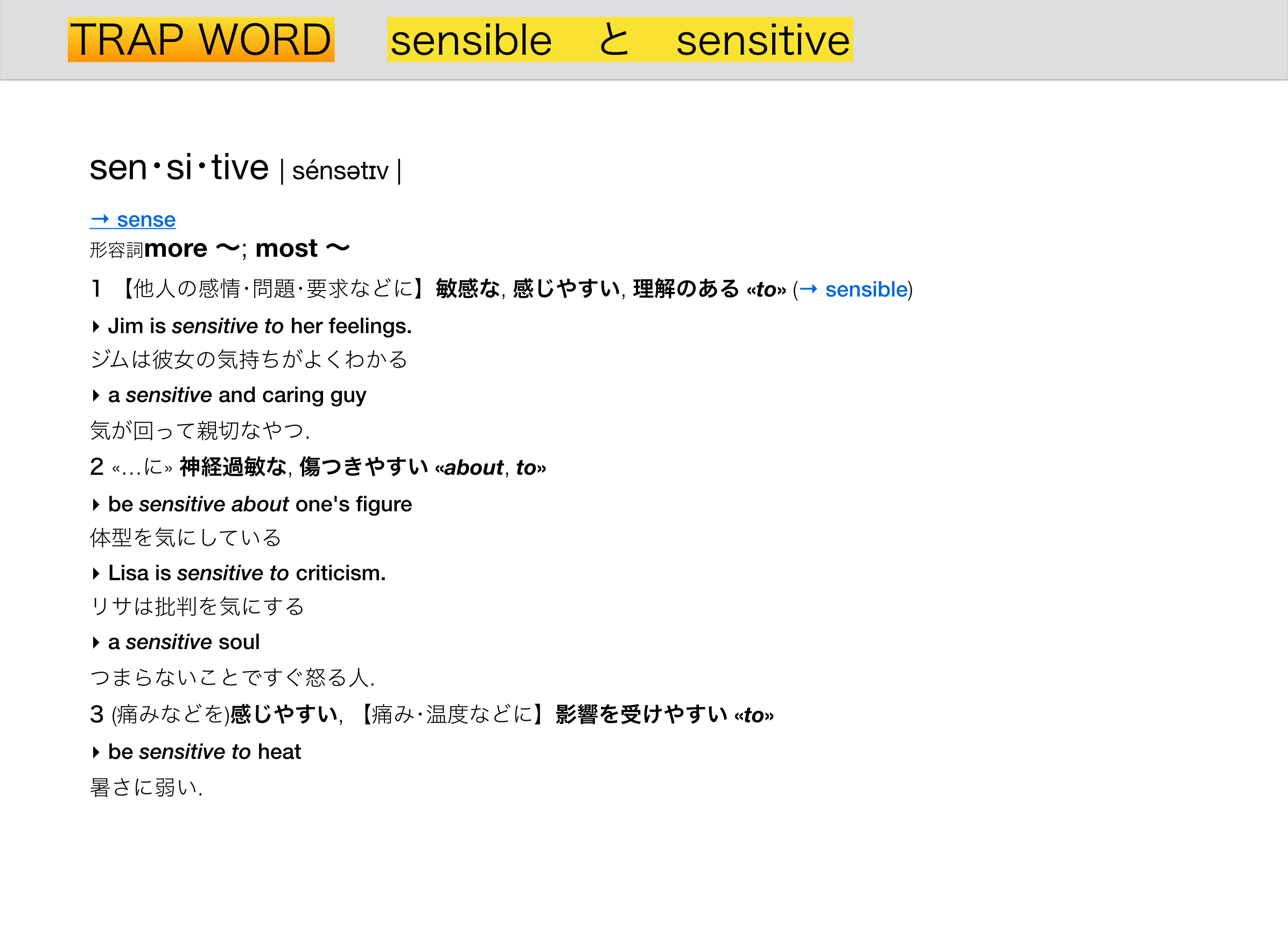Viewport: 1288px width, 944px height.
Task: Click the example 'be sensitive to heat'
Action: [x=204, y=752]
